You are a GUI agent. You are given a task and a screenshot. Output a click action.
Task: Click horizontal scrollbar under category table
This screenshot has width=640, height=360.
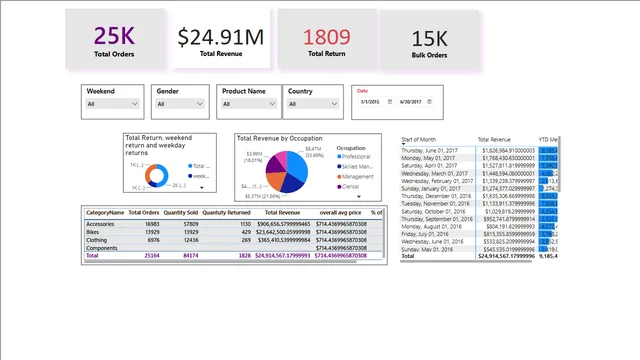(x=220, y=261)
